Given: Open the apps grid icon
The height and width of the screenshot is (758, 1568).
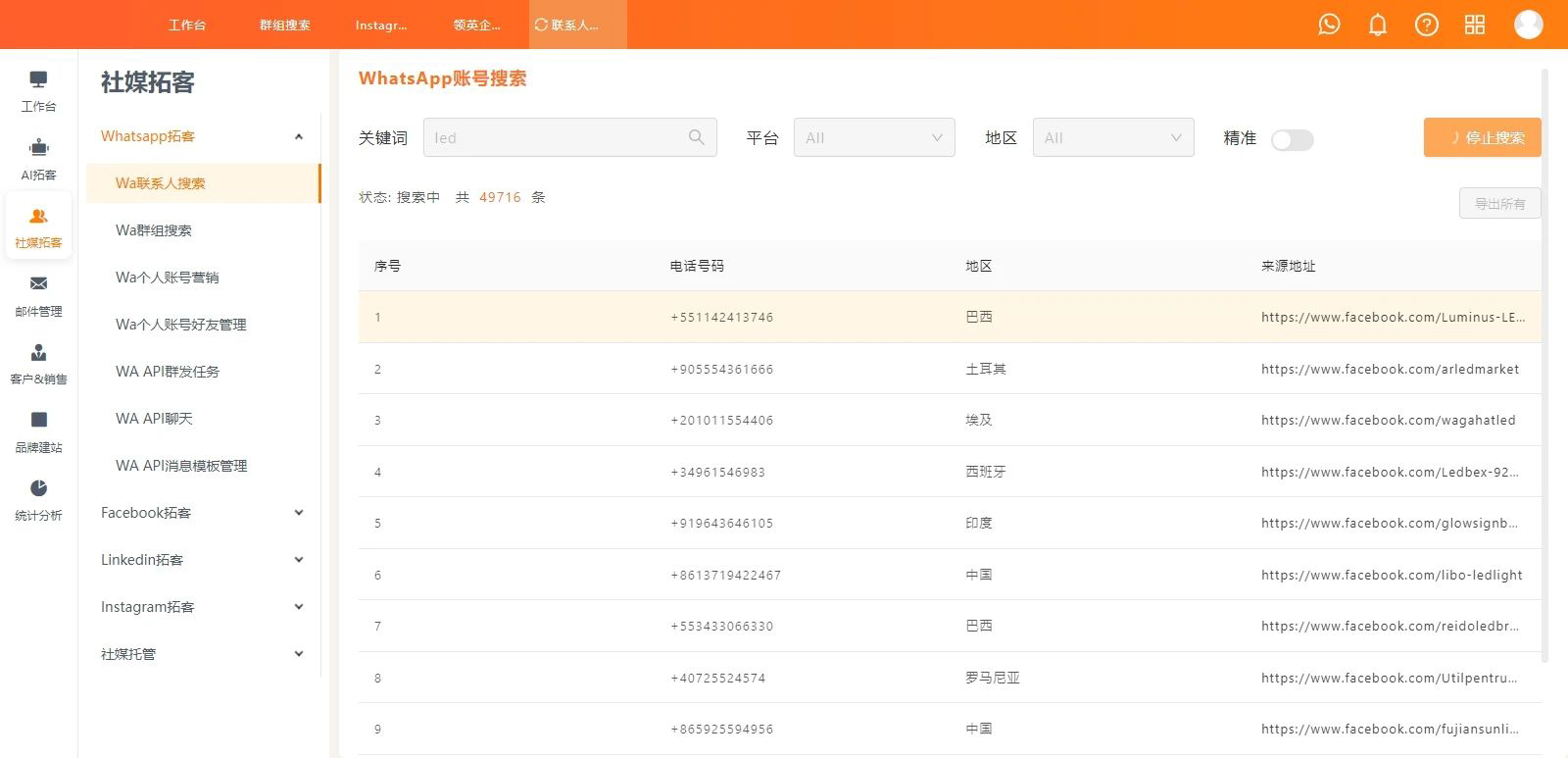Looking at the screenshot, I should pos(1475,25).
